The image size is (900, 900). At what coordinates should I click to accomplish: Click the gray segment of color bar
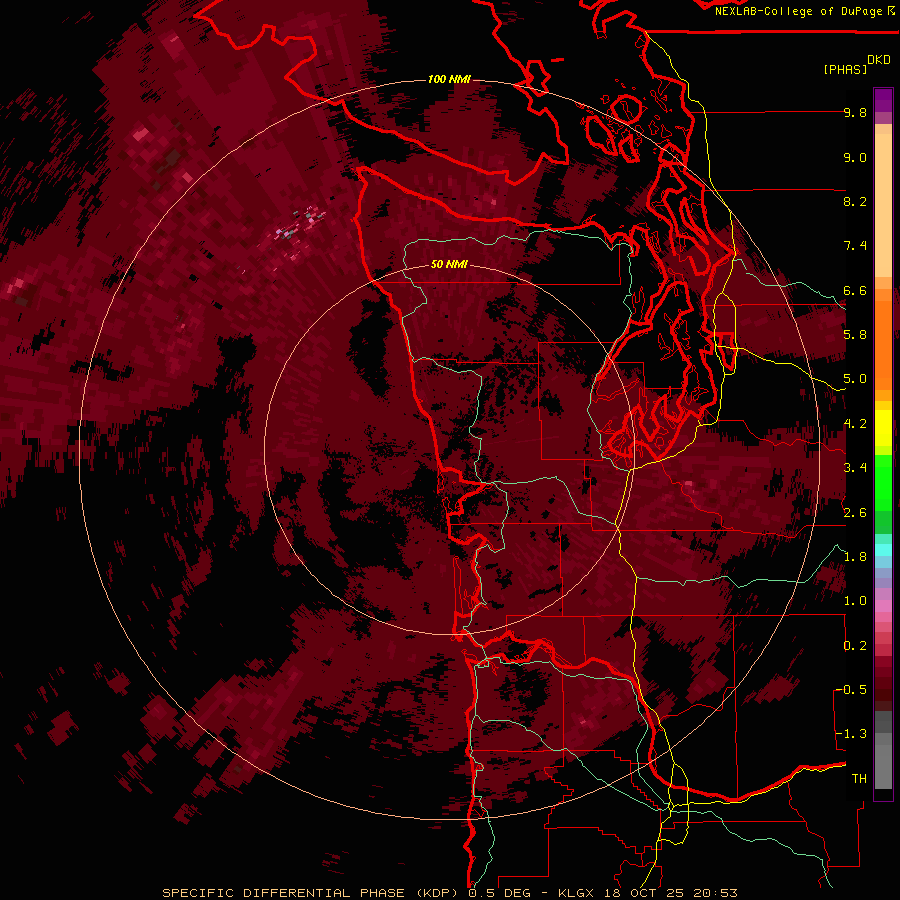(883, 752)
